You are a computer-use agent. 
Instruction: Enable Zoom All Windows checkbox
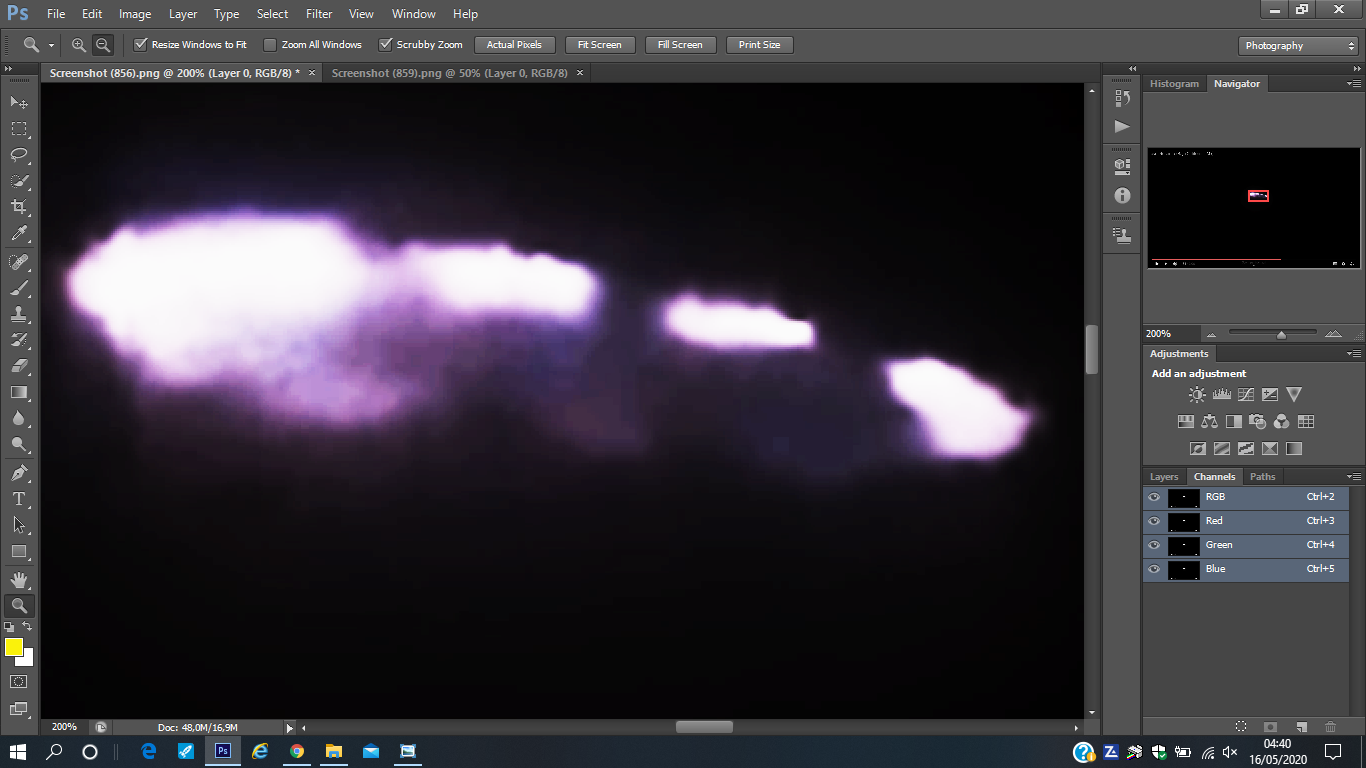pyautogui.click(x=270, y=45)
